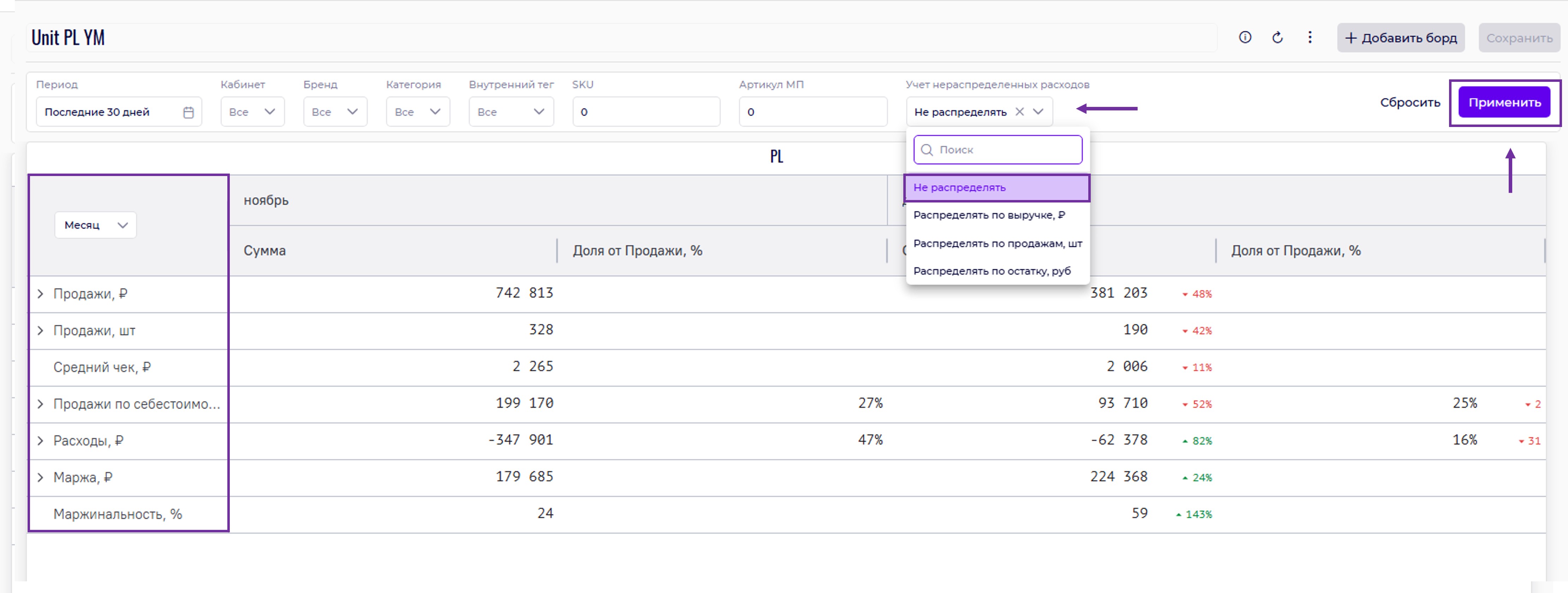Viewport: 1568px width, 593px height.
Task: Open the Кабинет dropdown
Action: click(x=252, y=112)
